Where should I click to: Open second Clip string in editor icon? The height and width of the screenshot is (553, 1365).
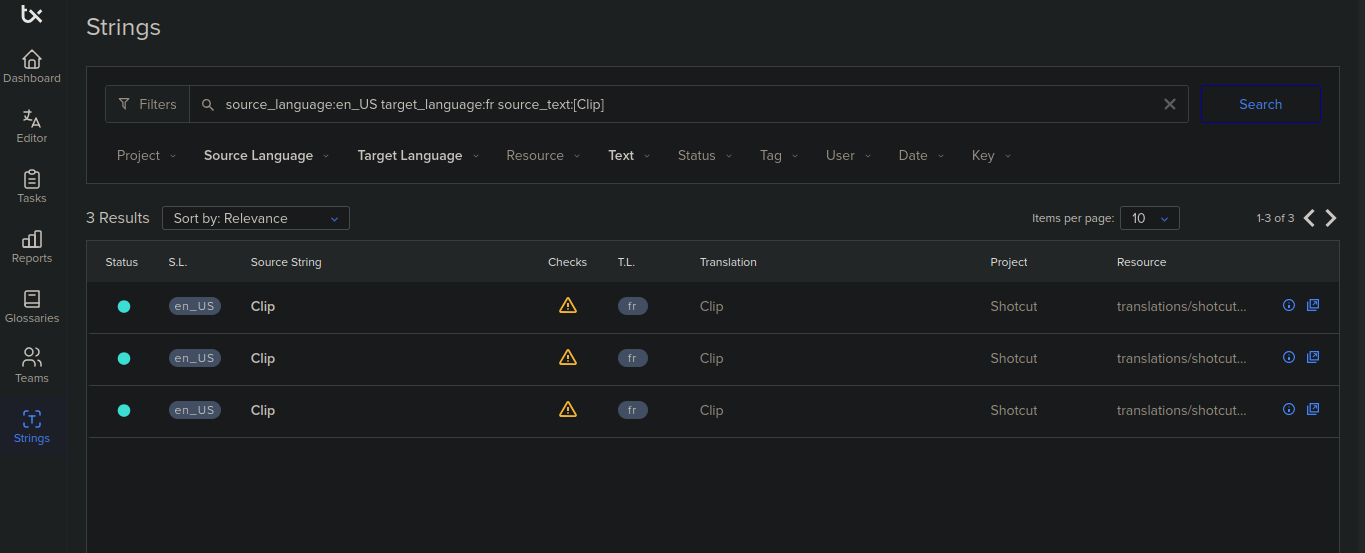tap(1313, 357)
